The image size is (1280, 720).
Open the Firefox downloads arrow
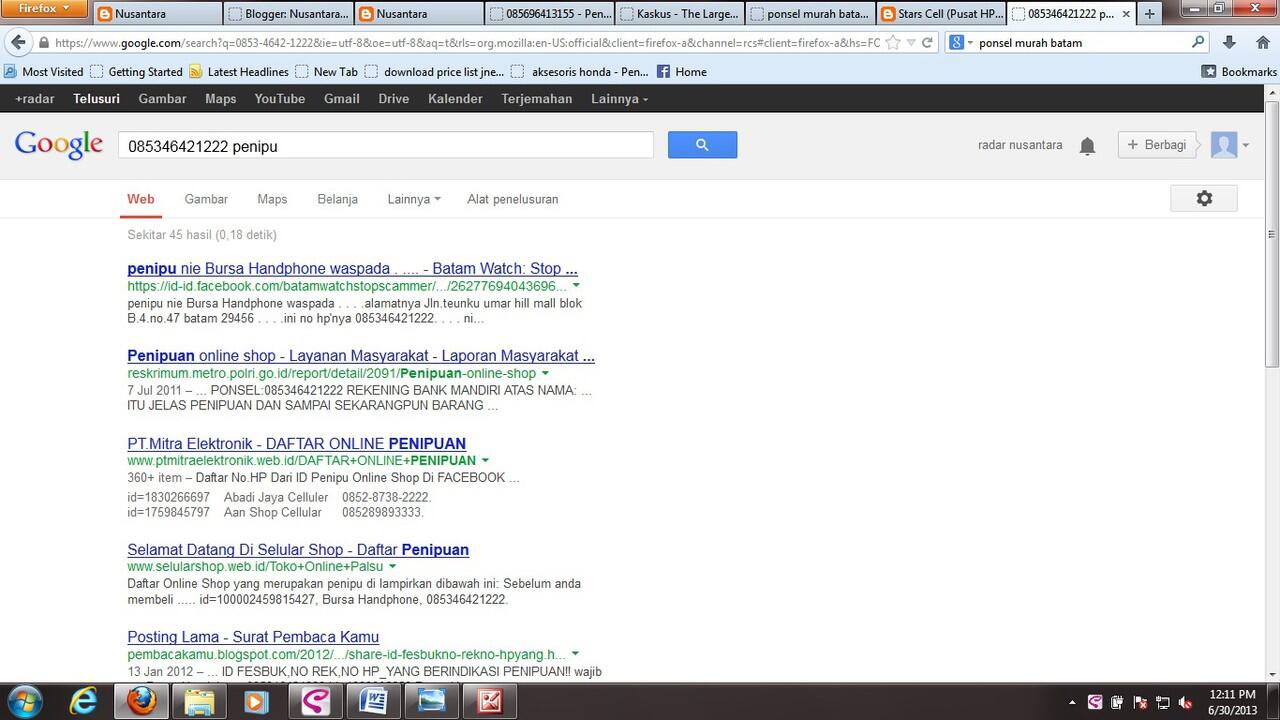pyautogui.click(x=1230, y=43)
